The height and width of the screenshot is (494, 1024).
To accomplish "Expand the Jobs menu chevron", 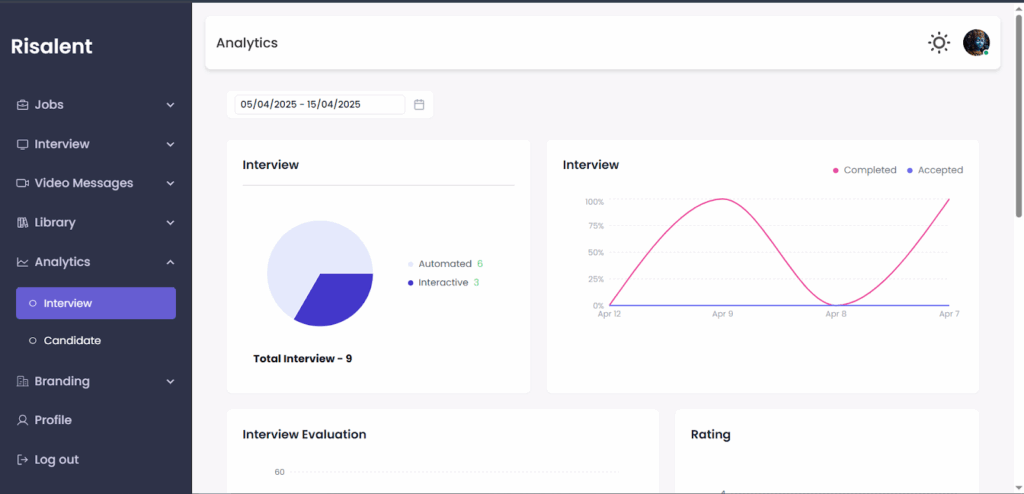I will click(170, 105).
